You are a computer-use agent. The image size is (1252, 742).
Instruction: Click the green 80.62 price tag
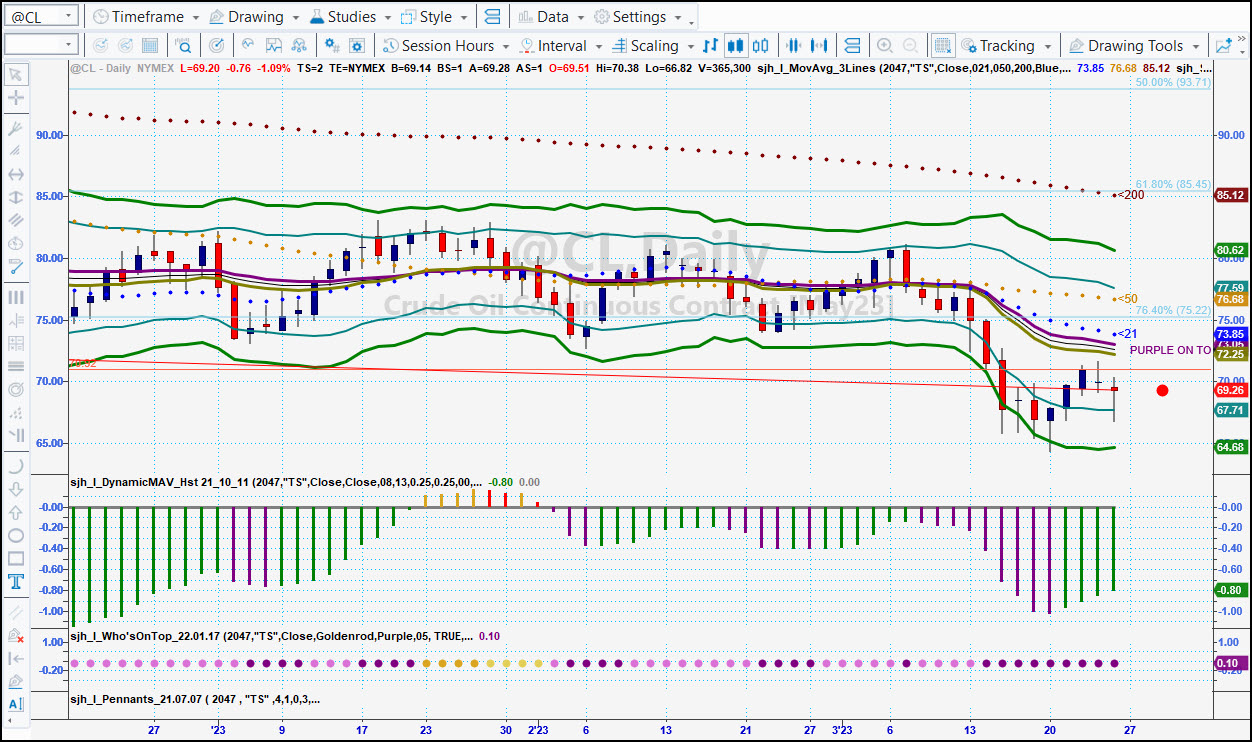[1230, 250]
